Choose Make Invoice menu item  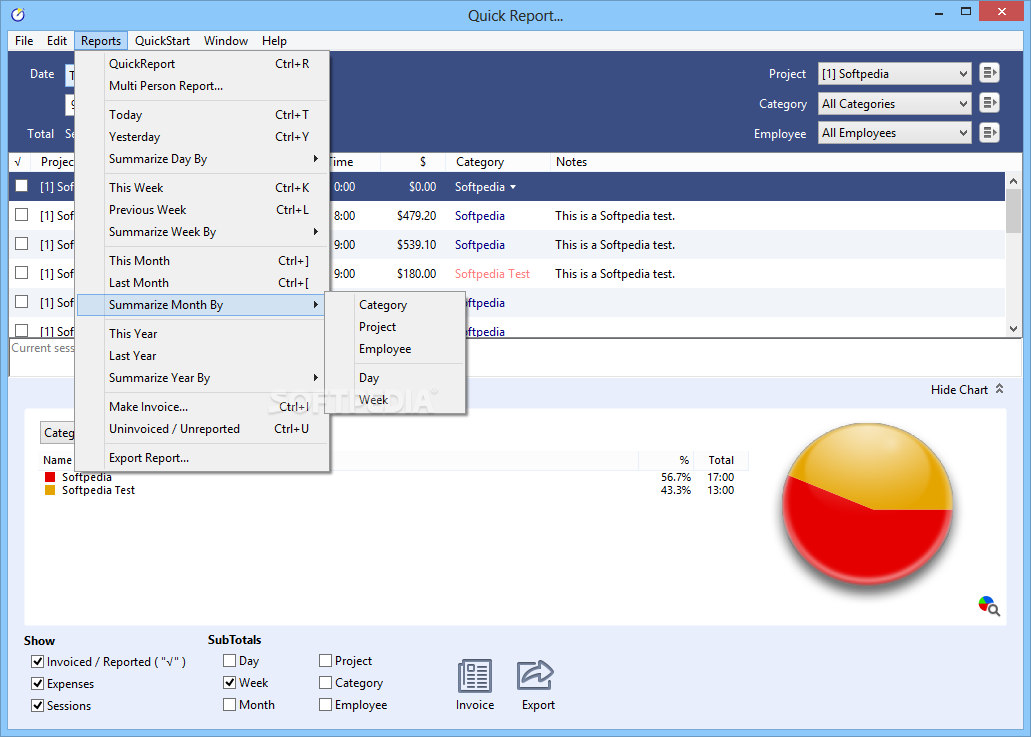coord(203,407)
